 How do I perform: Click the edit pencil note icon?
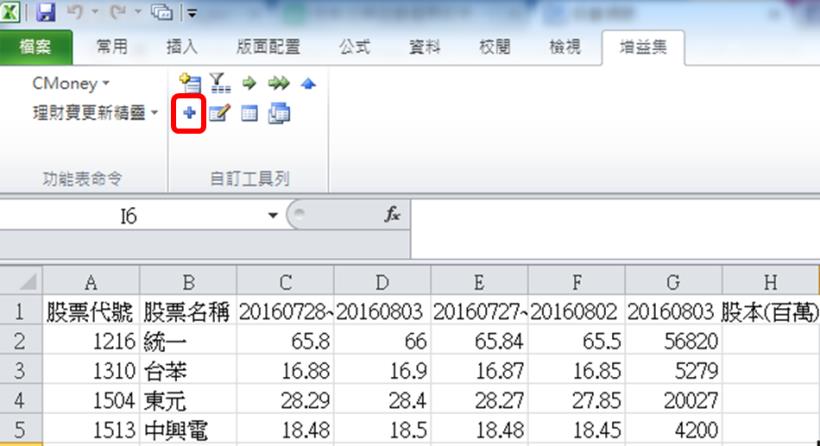[x=220, y=113]
